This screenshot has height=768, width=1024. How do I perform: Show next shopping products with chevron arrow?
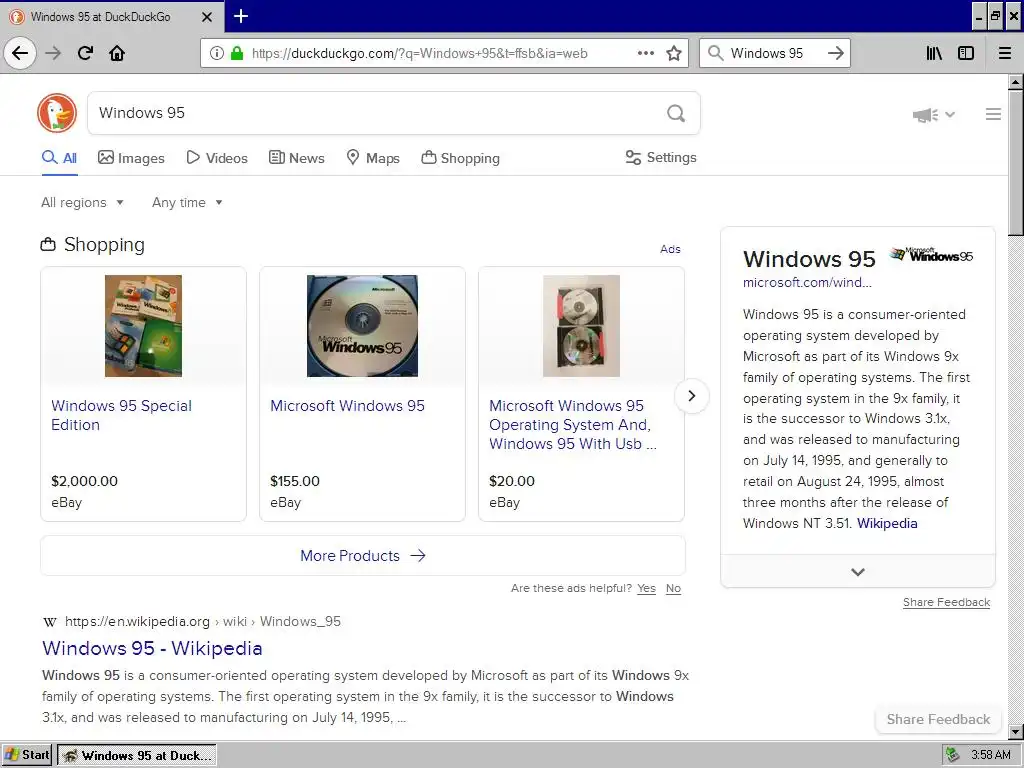692,396
